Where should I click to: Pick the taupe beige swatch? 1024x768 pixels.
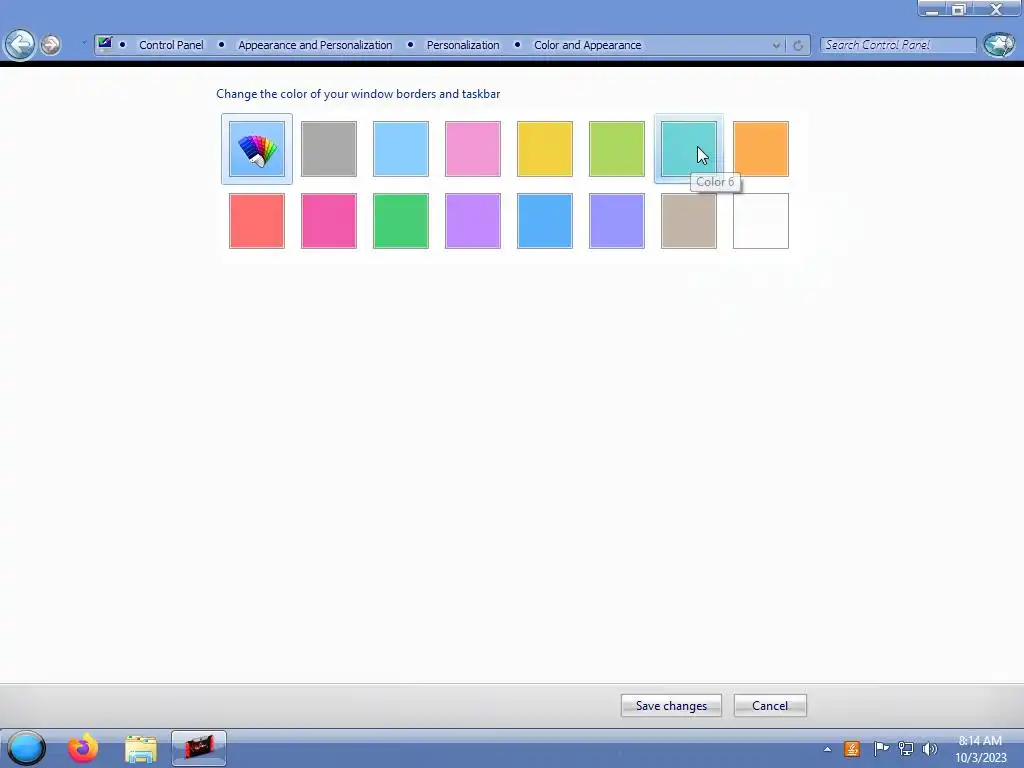point(688,221)
